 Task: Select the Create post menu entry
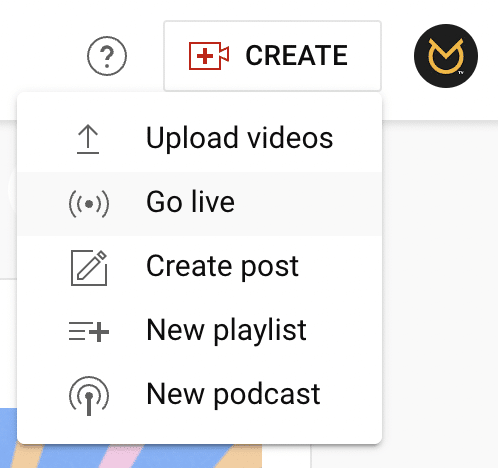(199, 268)
